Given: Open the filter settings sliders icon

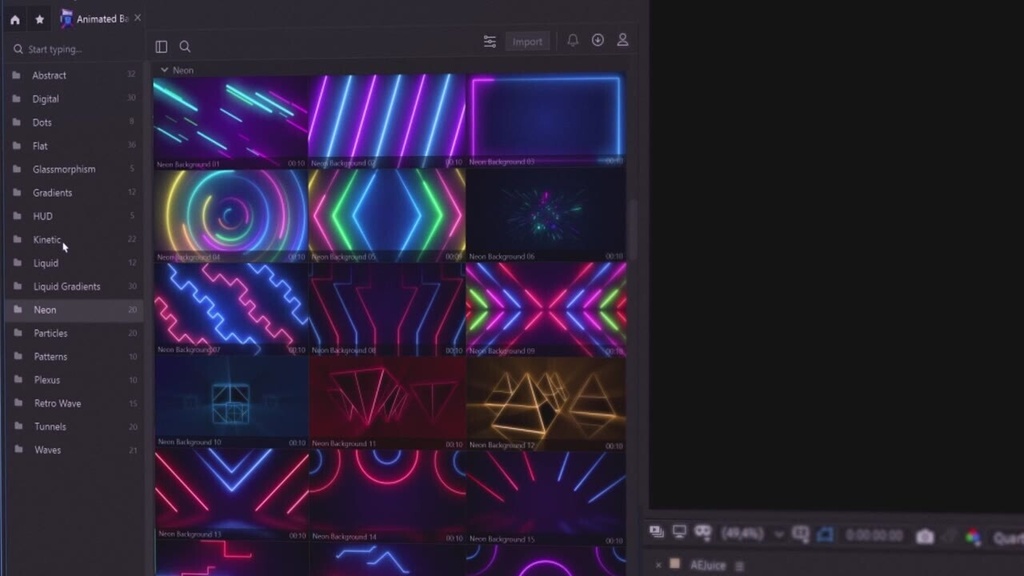Looking at the screenshot, I should pyautogui.click(x=490, y=42).
